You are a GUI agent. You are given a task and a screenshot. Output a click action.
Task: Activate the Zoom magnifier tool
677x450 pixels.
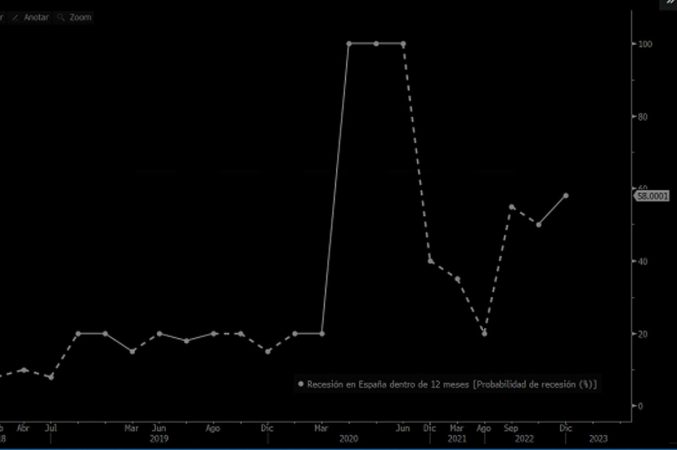75,17
